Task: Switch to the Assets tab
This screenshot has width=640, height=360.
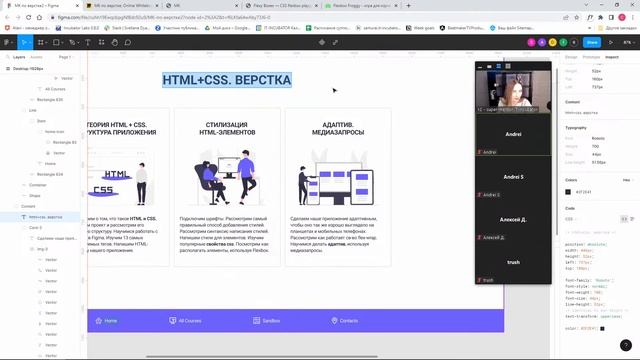Action: [x=36, y=57]
